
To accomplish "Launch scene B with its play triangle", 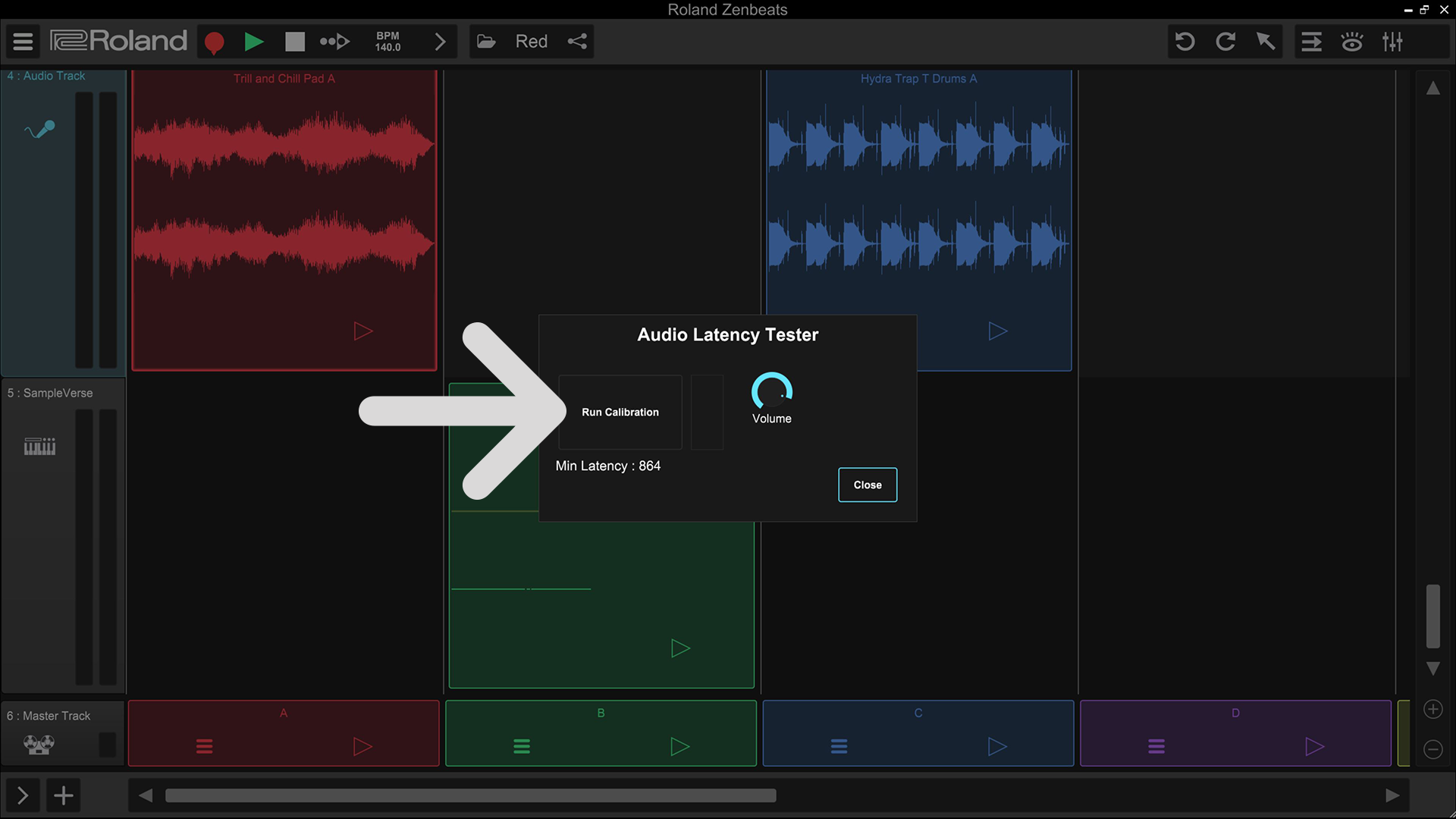I will 680,746.
